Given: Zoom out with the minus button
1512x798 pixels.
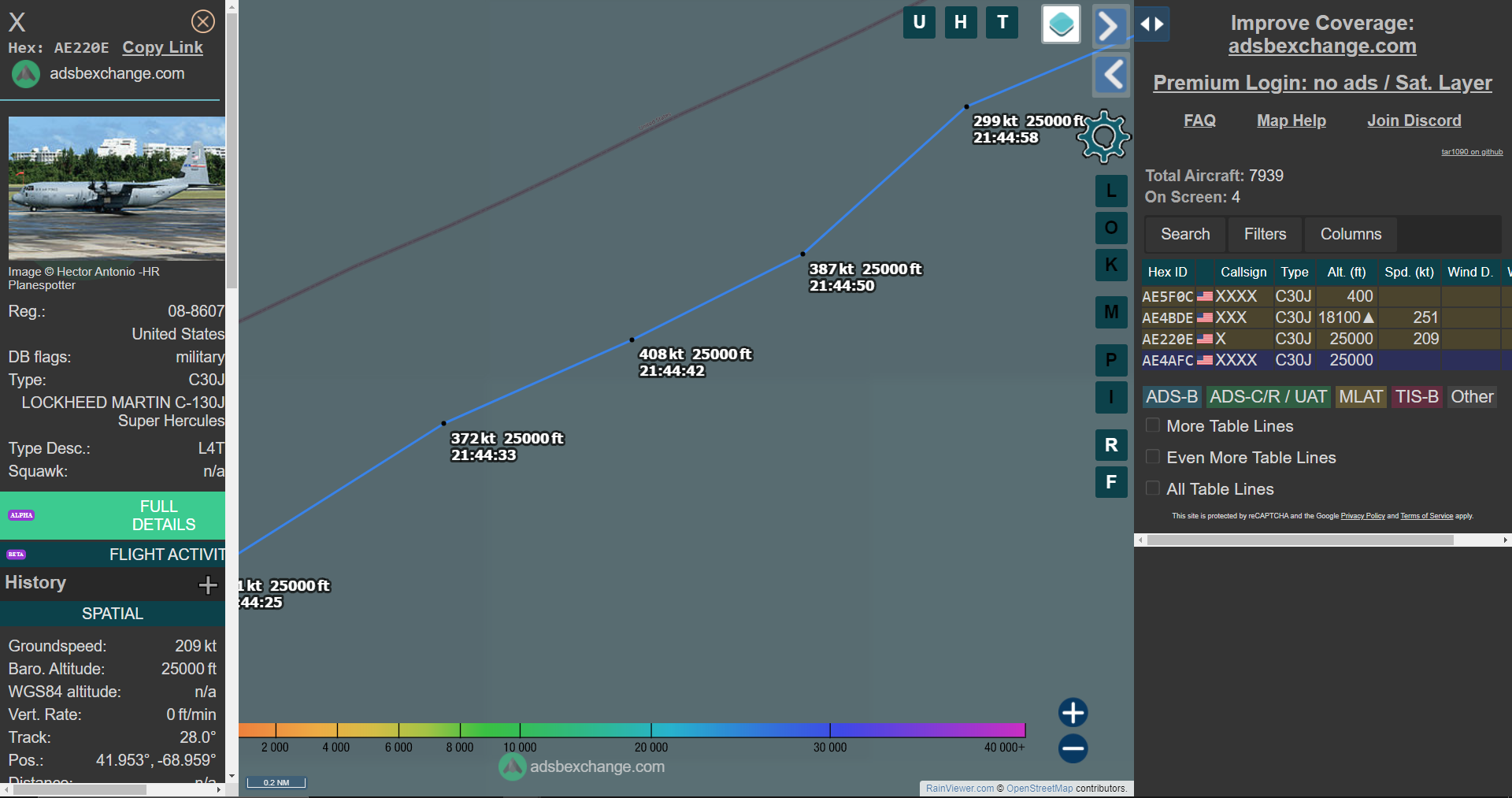Looking at the screenshot, I should [x=1073, y=748].
